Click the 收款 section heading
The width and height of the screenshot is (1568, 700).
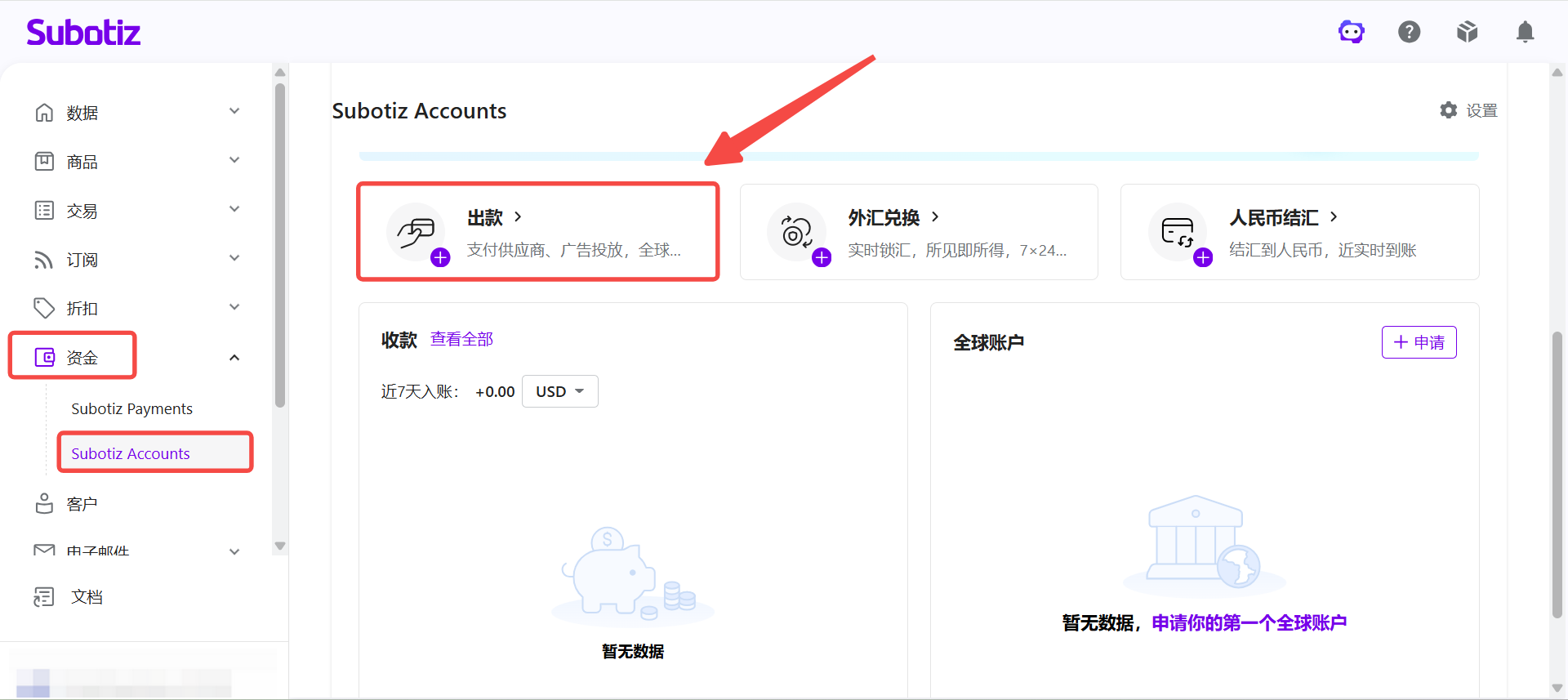399,340
